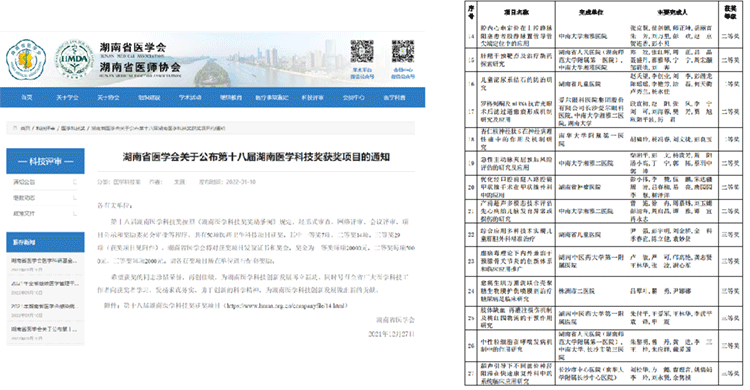Click the 项目名称 table header
The width and height of the screenshot is (750, 390).
tap(517, 12)
